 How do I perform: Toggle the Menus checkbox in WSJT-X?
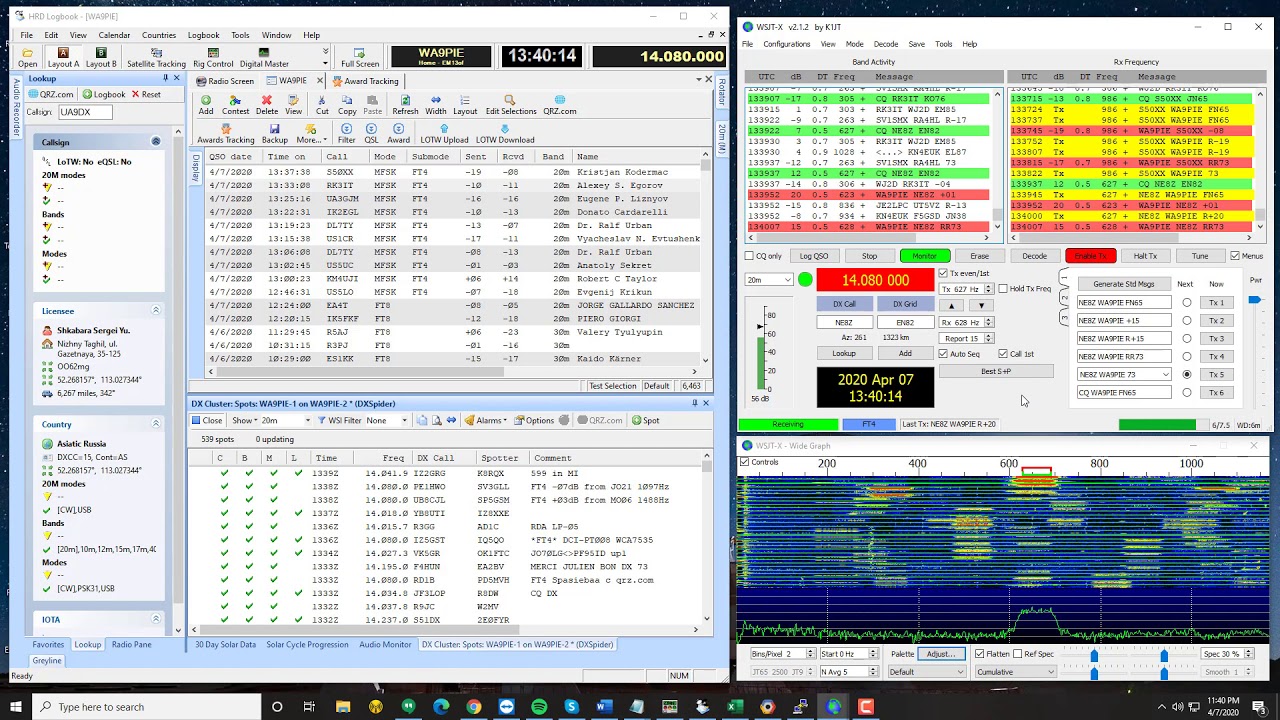1235,256
